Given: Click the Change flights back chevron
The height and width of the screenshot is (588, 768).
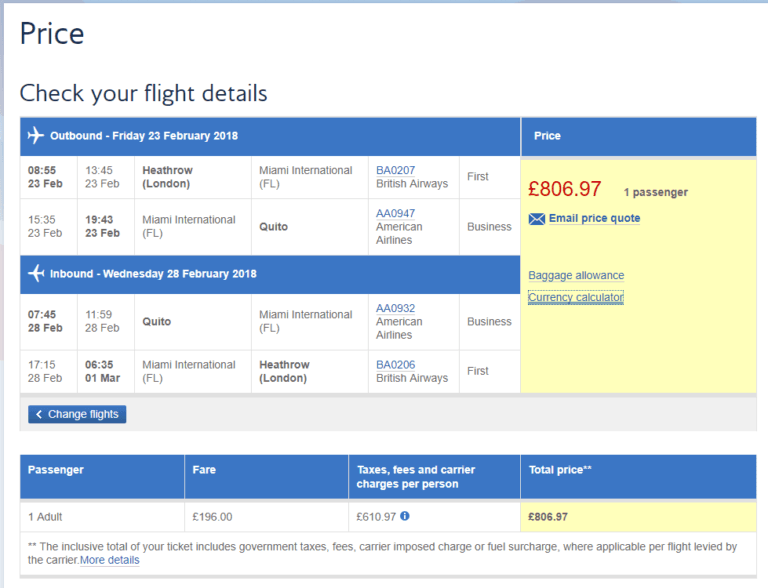Looking at the screenshot, I should (x=39, y=414).
